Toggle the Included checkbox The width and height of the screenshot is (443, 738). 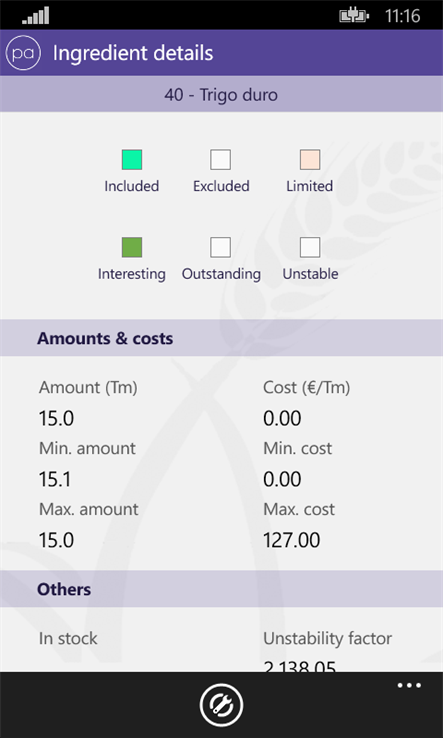pos(132,160)
